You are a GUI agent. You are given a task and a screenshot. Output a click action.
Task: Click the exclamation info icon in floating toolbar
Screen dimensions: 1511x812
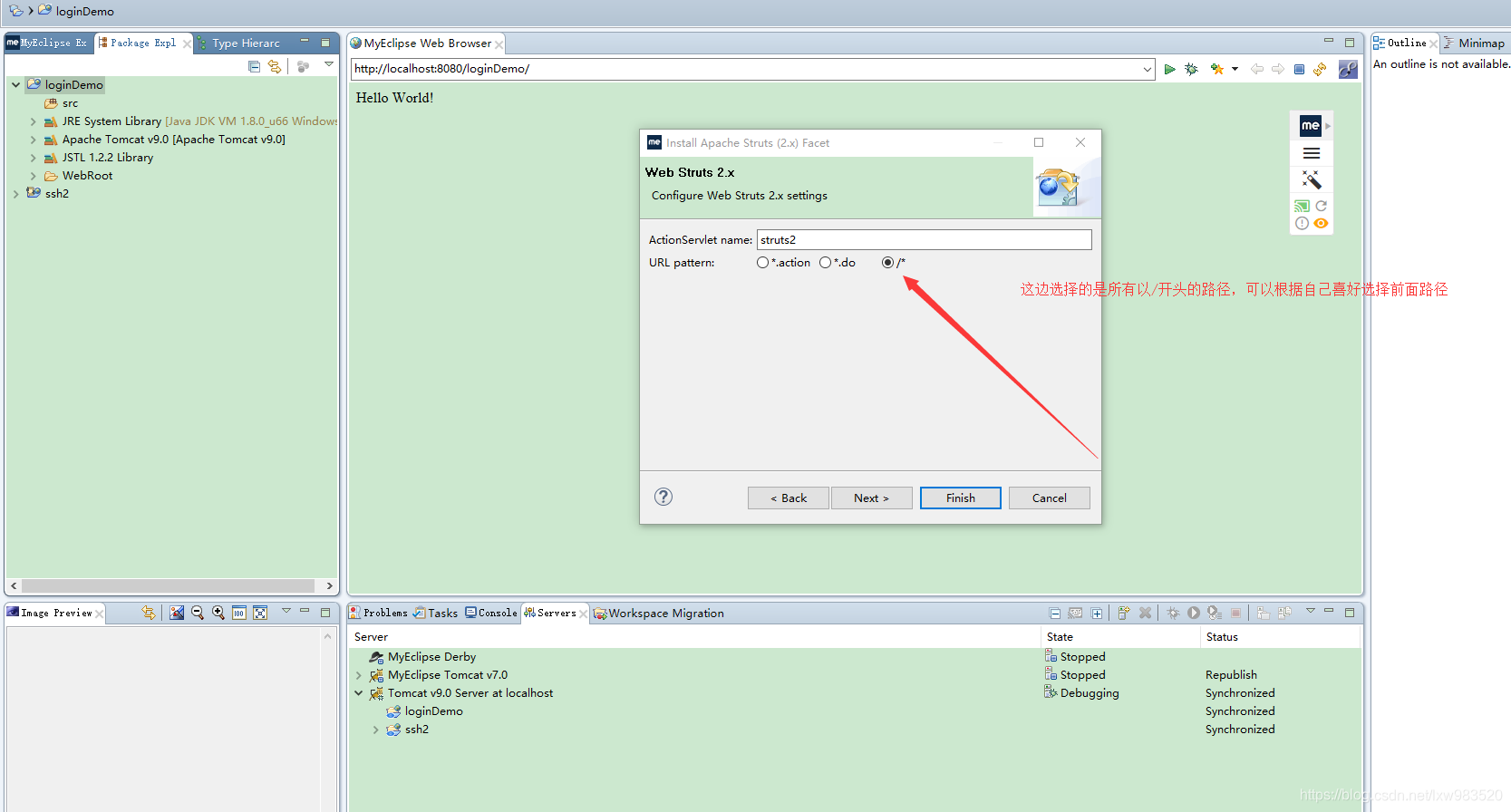point(1302,223)
